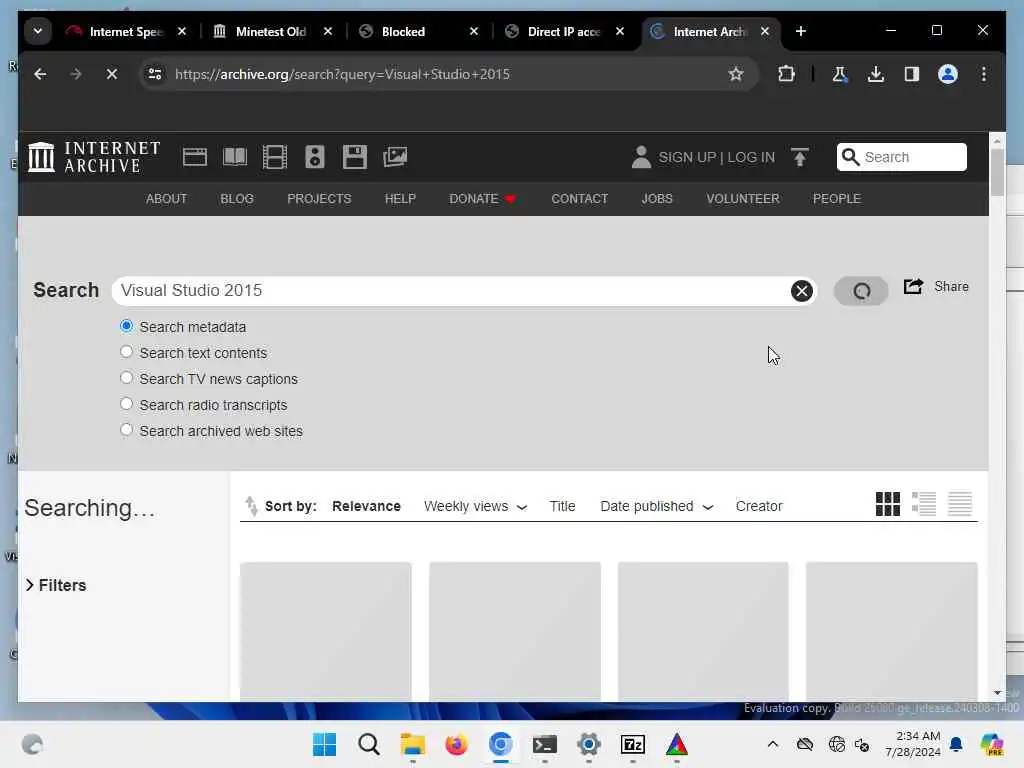Expand the Donate menu item
The image size is (1024, 768).
pyautogui.click(x=482, y=199)
